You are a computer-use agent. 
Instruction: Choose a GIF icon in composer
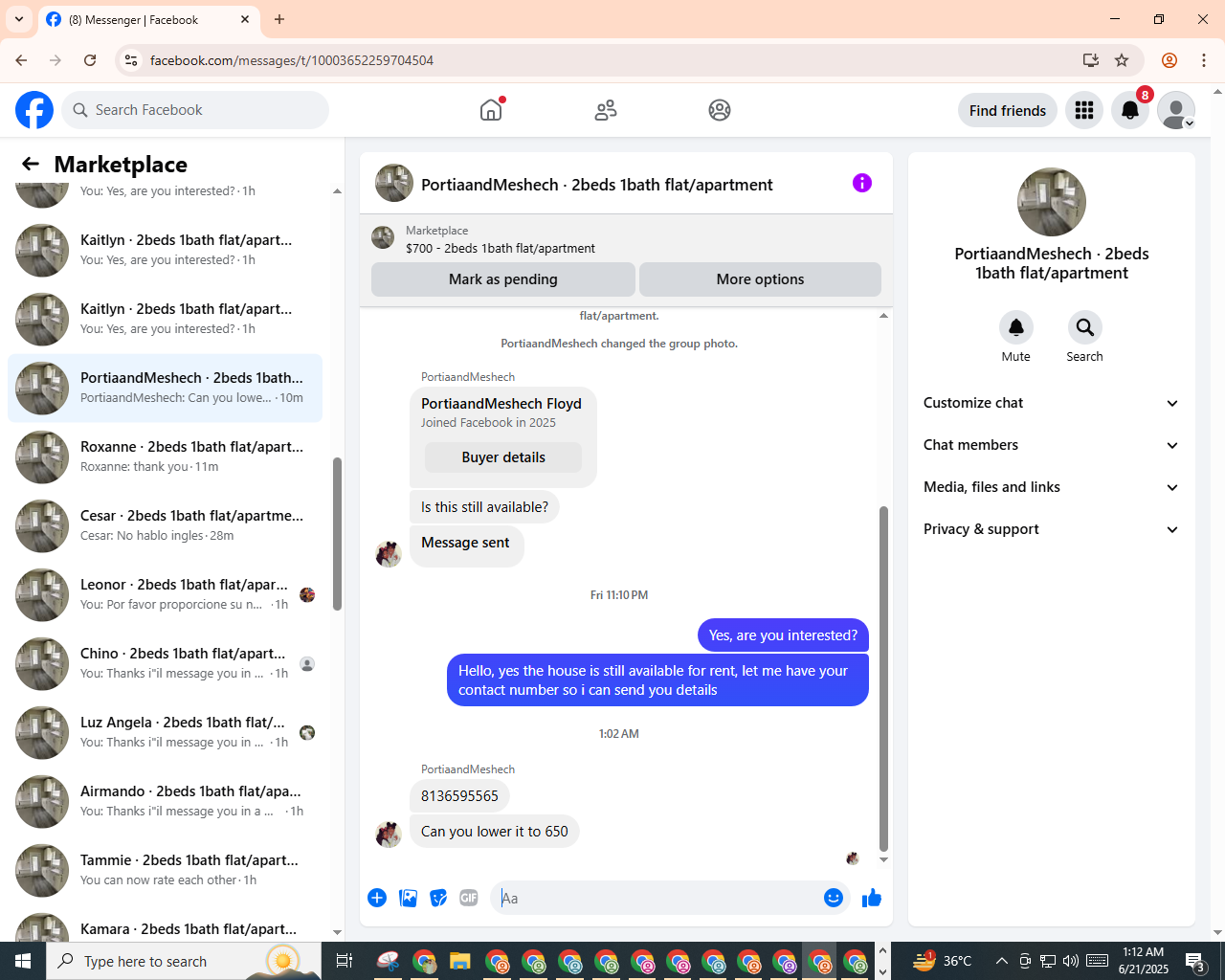469,898
